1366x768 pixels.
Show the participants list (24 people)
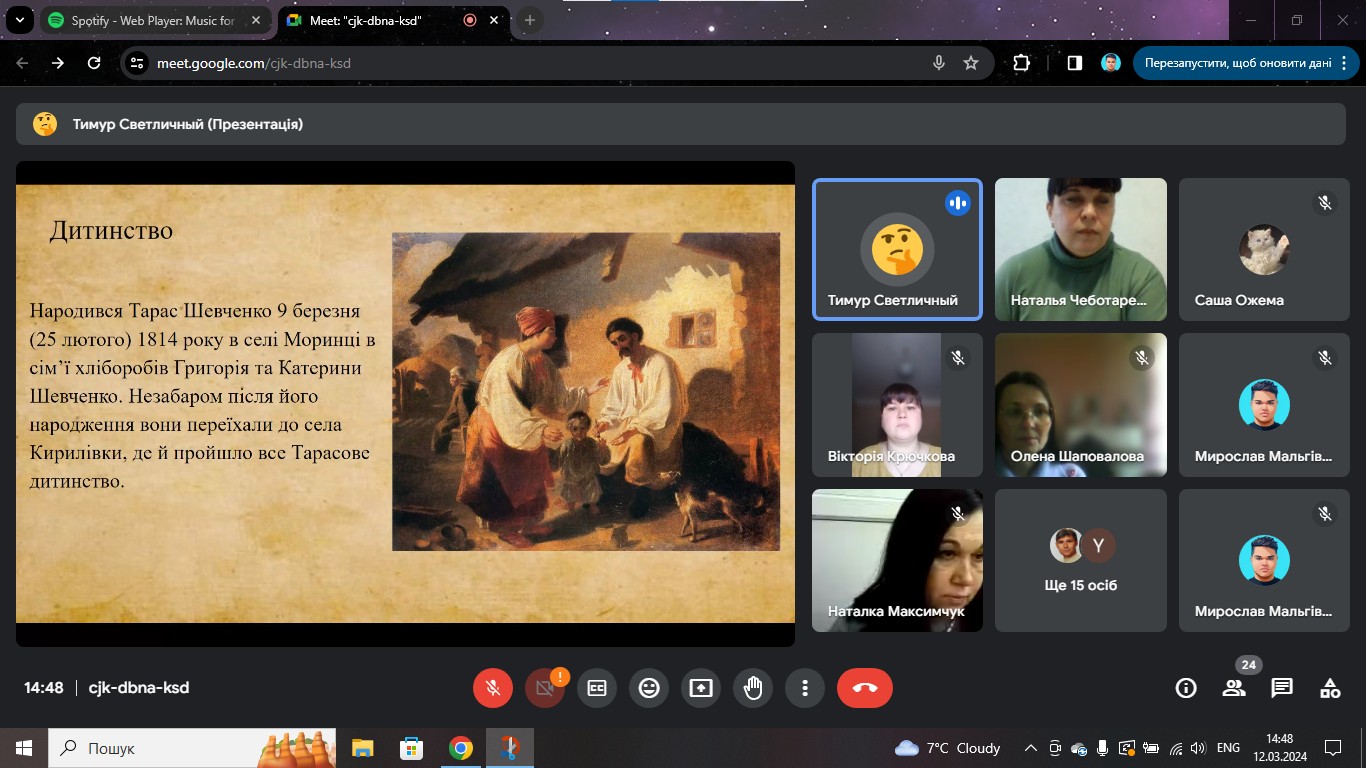point(1234,688)
